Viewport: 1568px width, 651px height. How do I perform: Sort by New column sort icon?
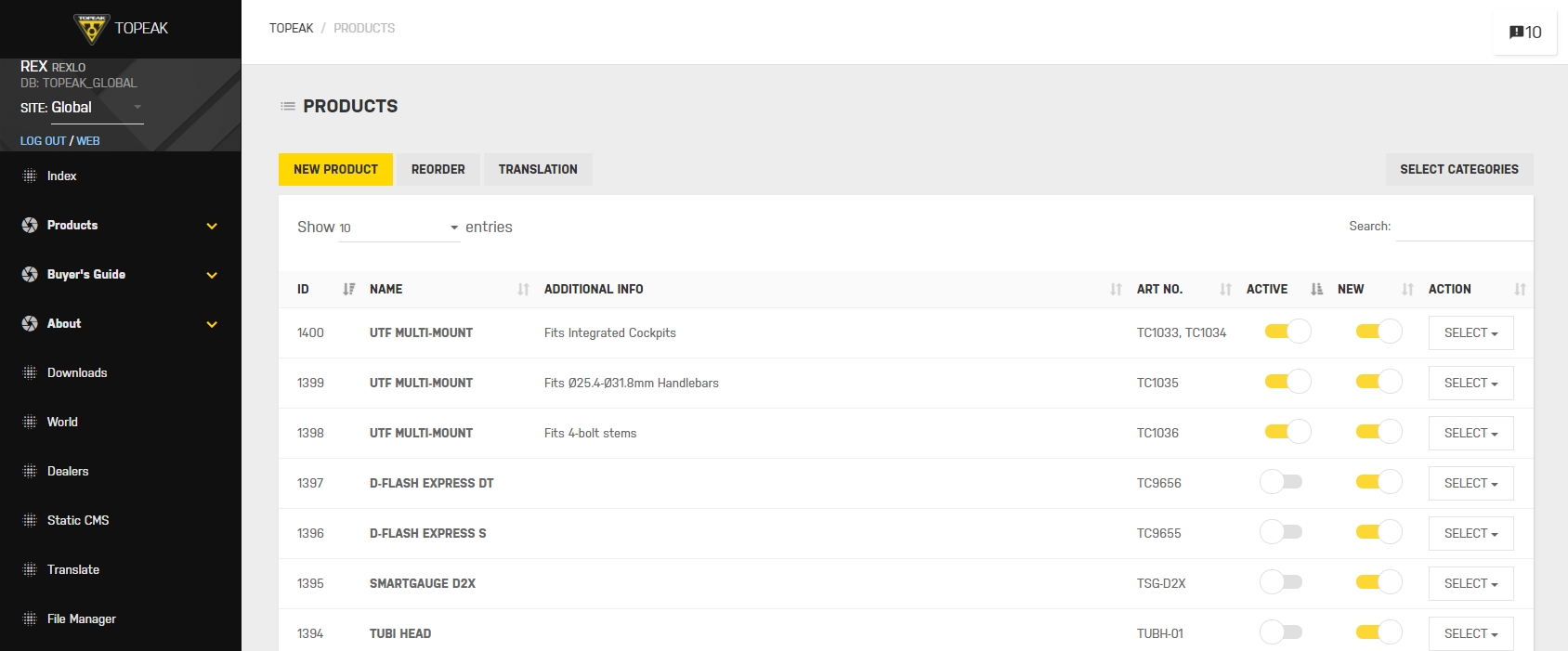point(1407,289)
